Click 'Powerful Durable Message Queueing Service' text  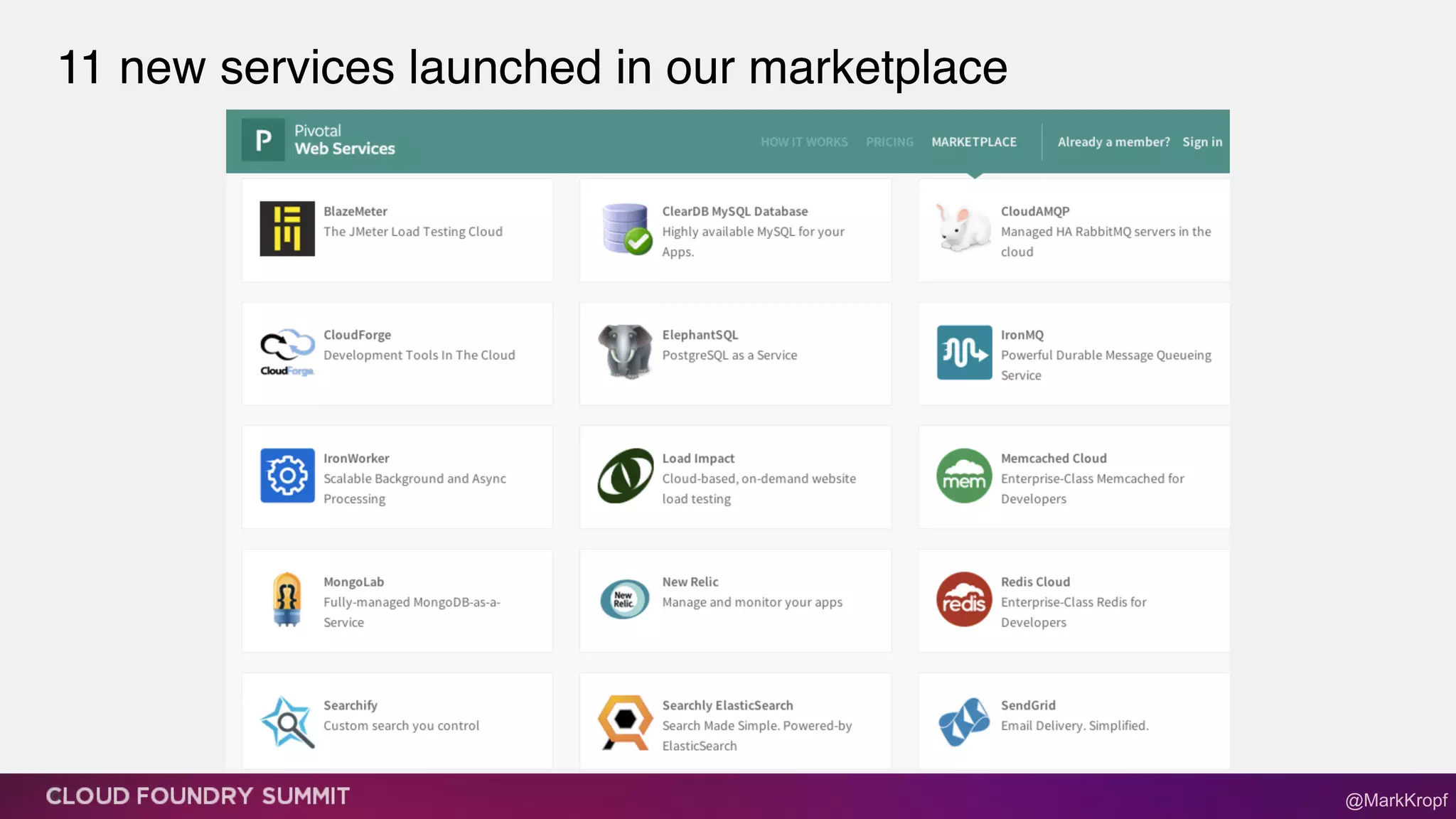[x=1106, y=365]
